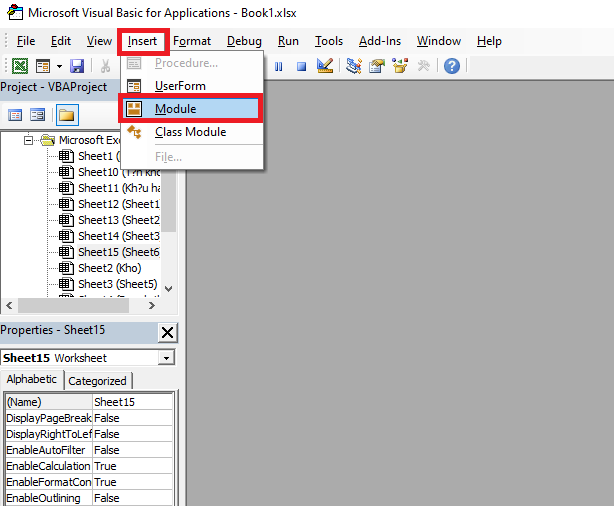Save the workbook with the floppy disk icon
The width and height of the screenshot is (614, 506).
click(77, 66)
